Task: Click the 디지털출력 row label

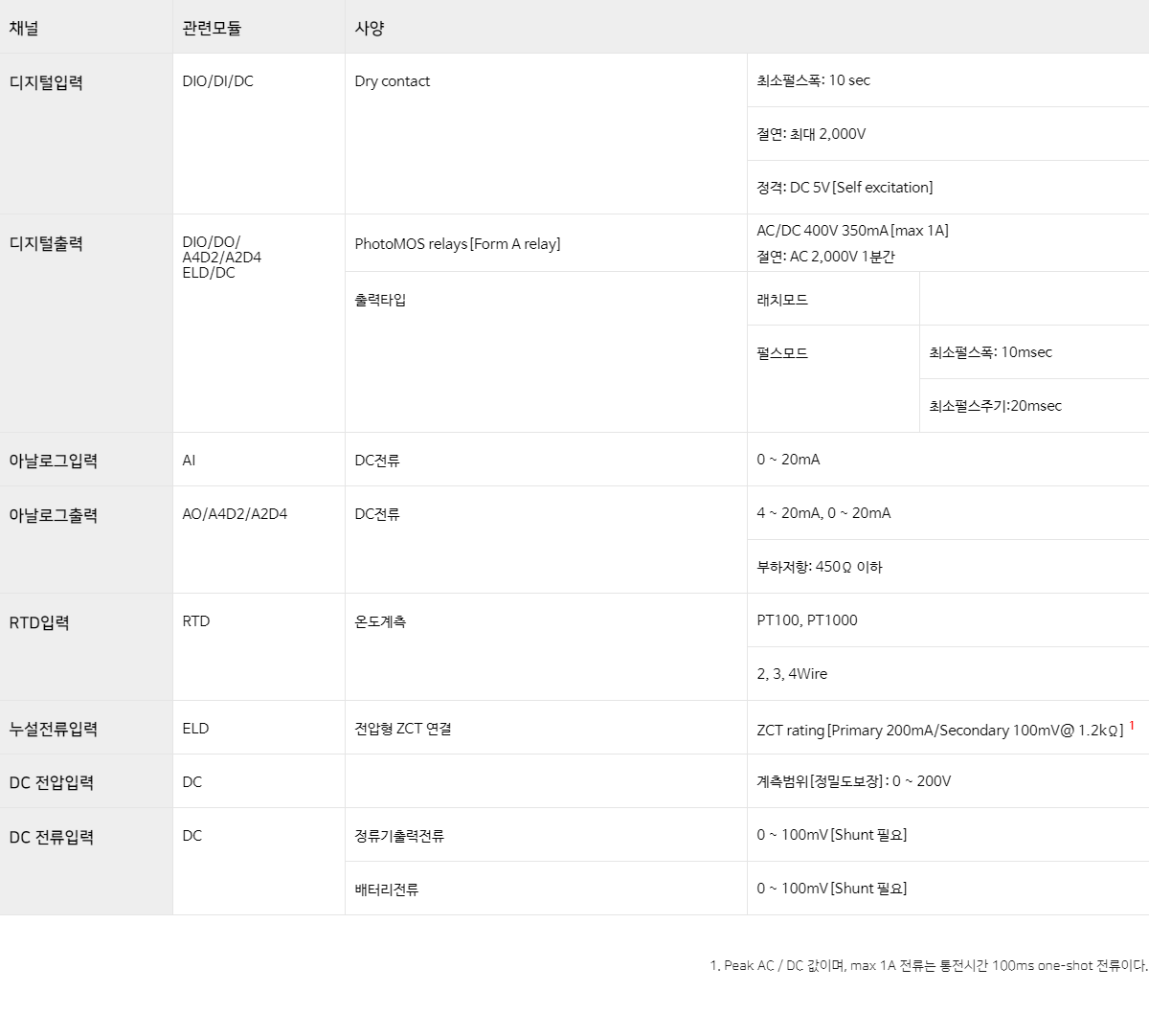Action: (46, 243)
